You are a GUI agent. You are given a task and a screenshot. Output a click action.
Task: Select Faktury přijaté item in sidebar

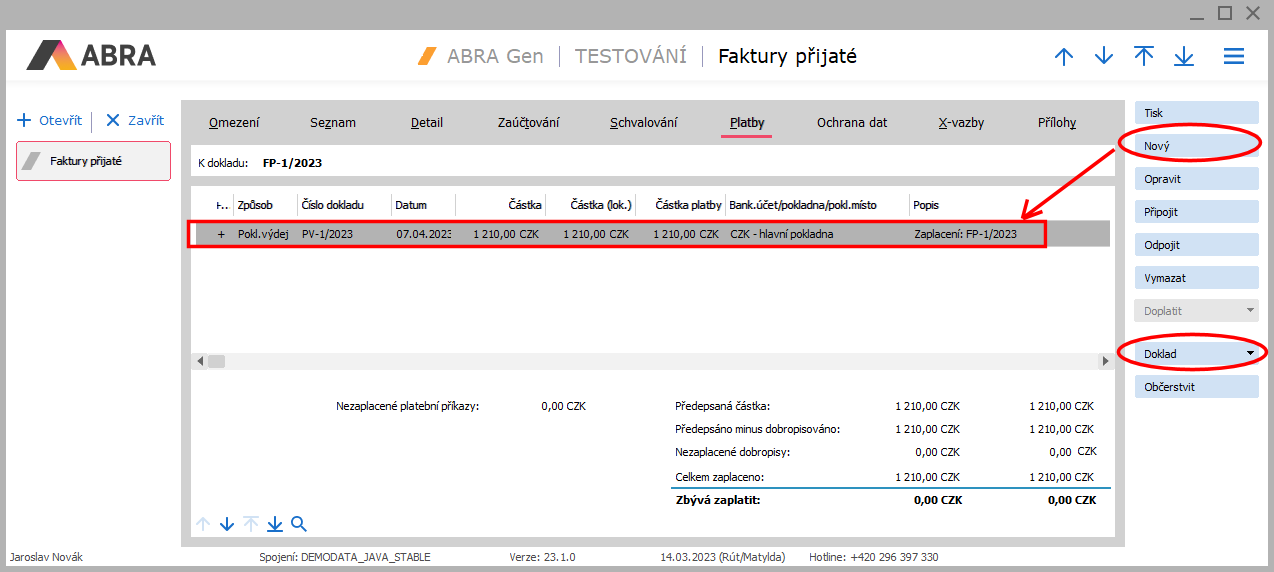click(93, 161)
